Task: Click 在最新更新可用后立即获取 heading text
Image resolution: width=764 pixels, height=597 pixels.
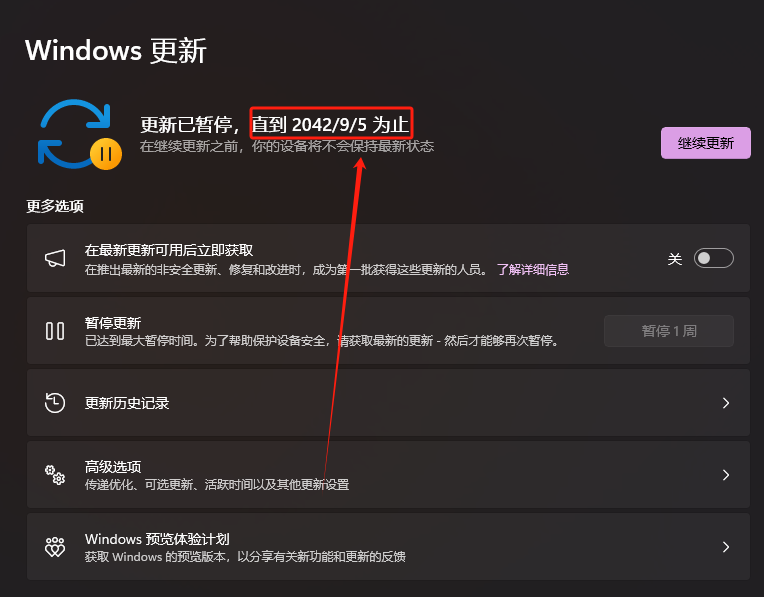Action: coord(169,250)
